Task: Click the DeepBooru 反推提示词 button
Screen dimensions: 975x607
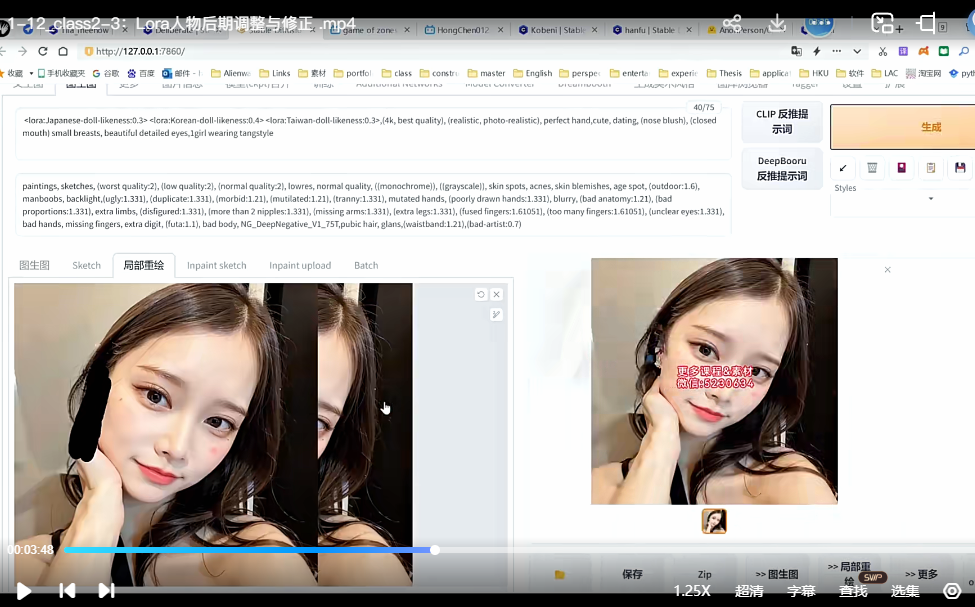Action: click(x=782, y=169)
